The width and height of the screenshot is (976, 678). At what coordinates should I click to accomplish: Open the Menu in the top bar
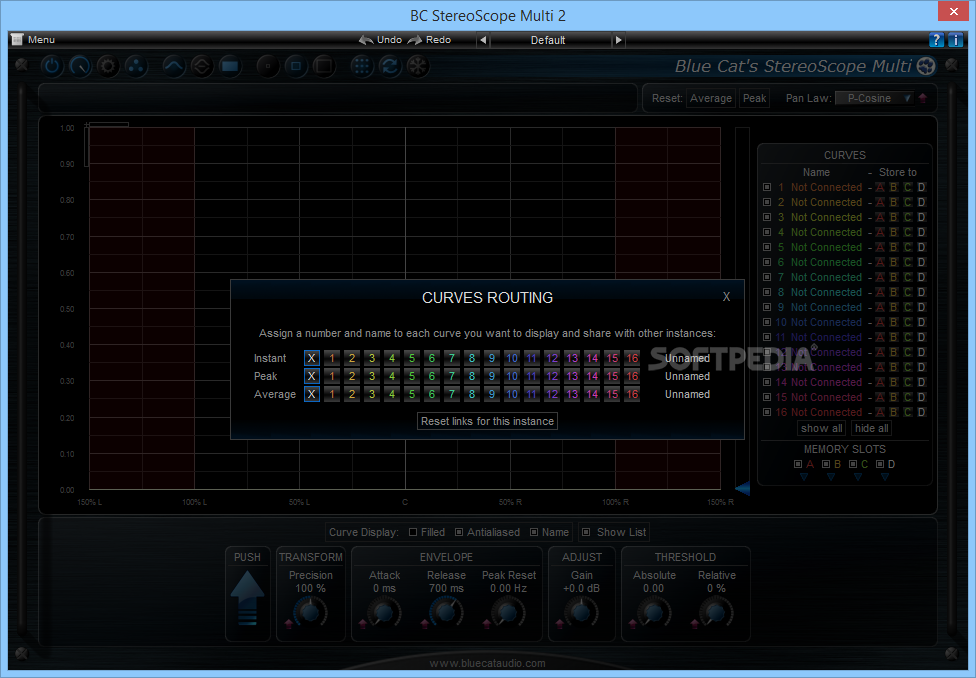[34, 39]
